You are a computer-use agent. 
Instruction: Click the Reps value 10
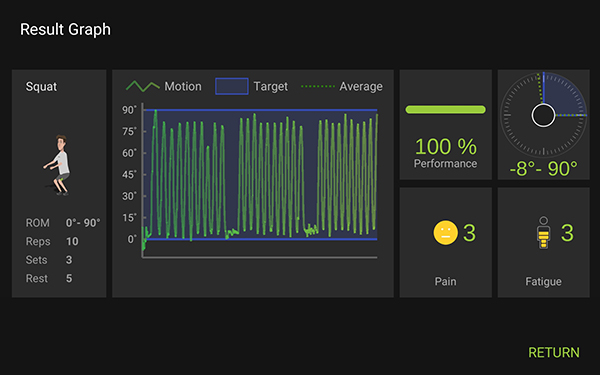tap(72, 241)
